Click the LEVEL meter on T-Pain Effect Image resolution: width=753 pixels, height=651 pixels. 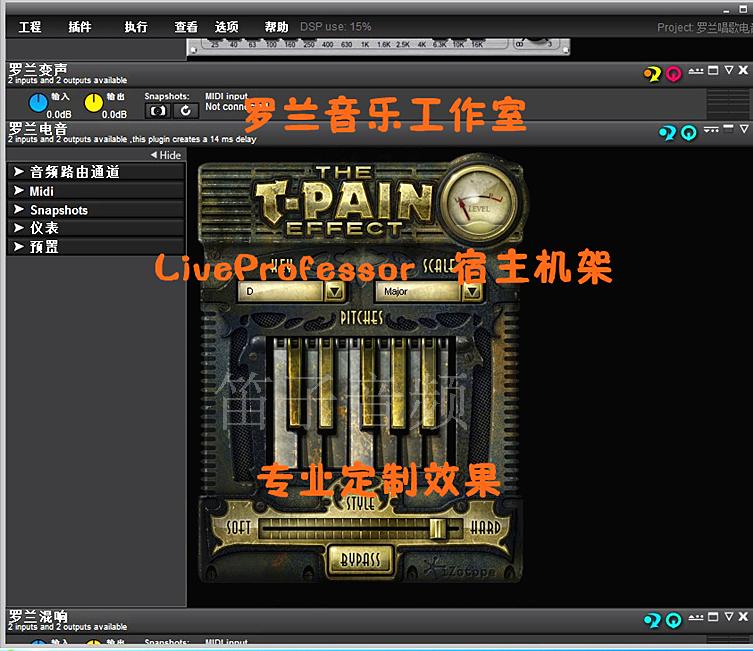(x=478, y=203)
